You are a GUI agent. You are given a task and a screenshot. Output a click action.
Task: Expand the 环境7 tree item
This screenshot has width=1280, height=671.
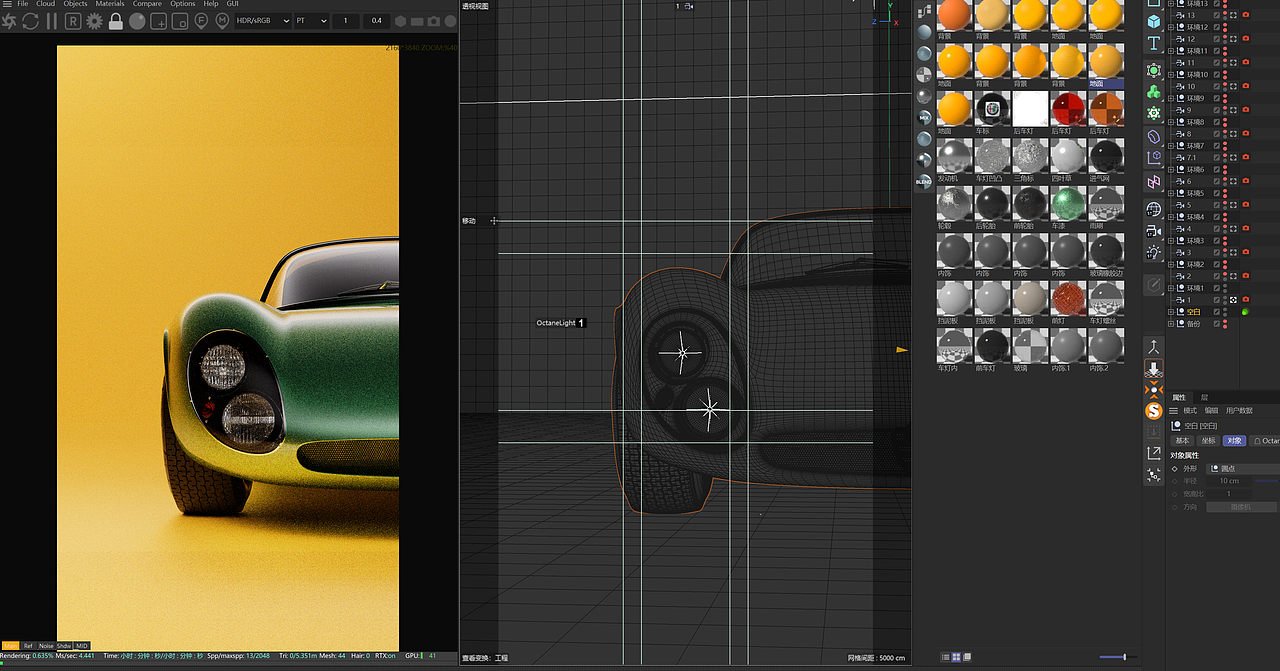click(1171, 146)
